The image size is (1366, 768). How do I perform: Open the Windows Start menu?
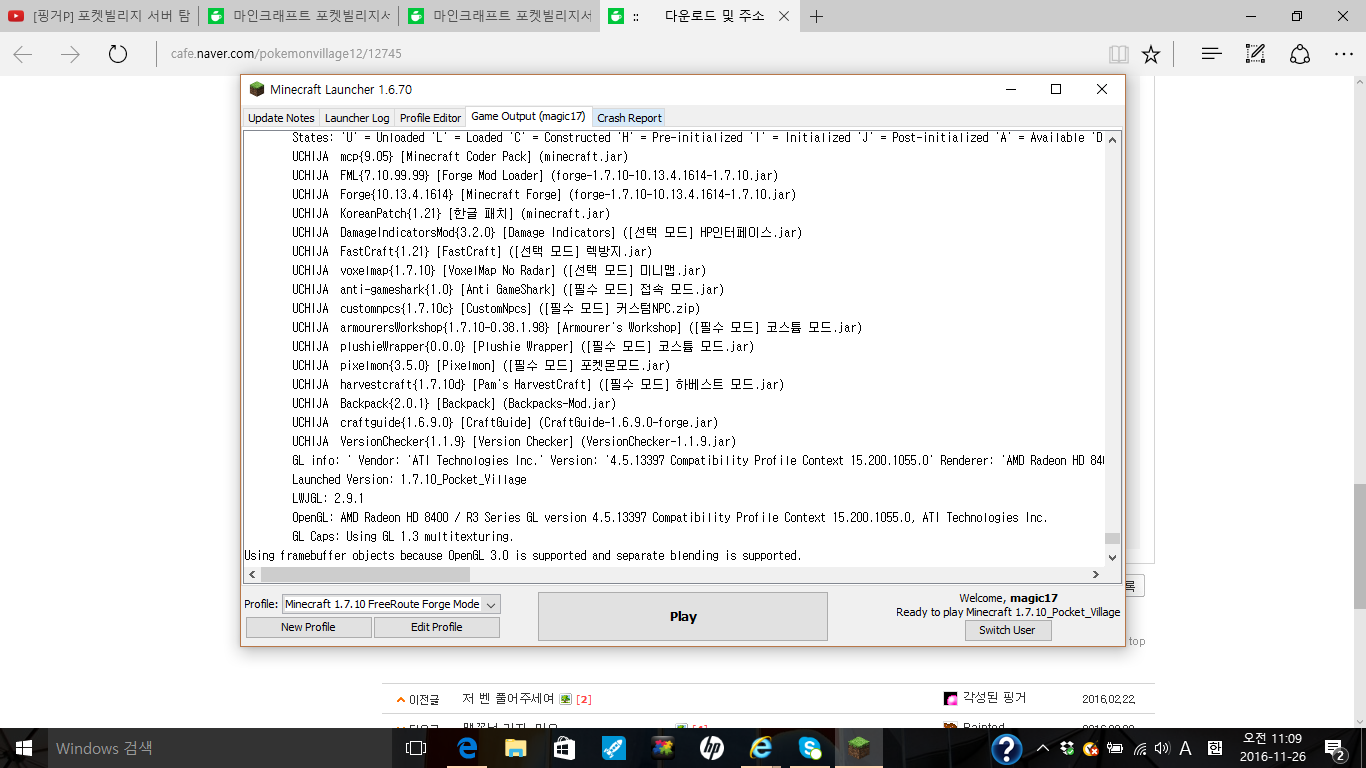point(24,748)
